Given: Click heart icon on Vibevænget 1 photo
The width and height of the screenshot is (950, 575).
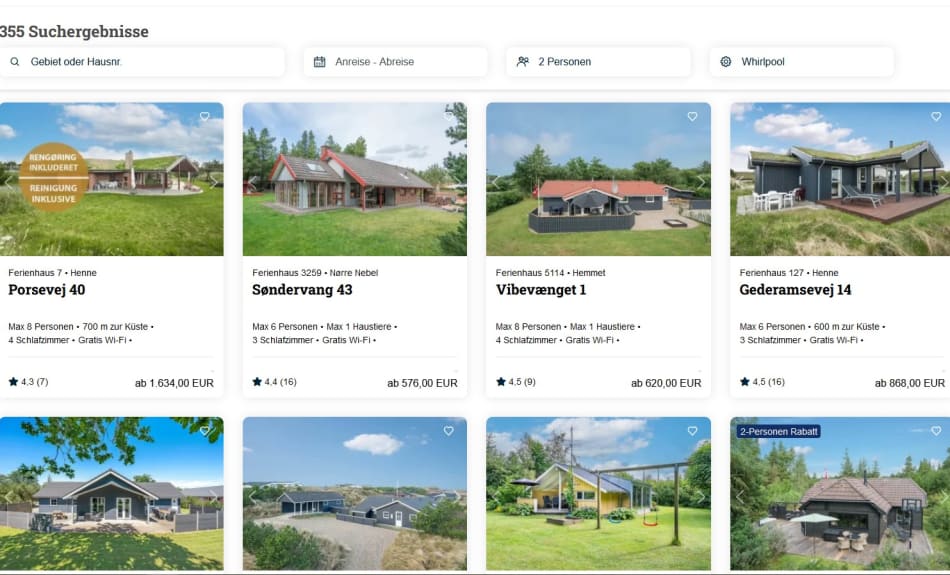Looking at the screenshot, I should tap(692, 116).
